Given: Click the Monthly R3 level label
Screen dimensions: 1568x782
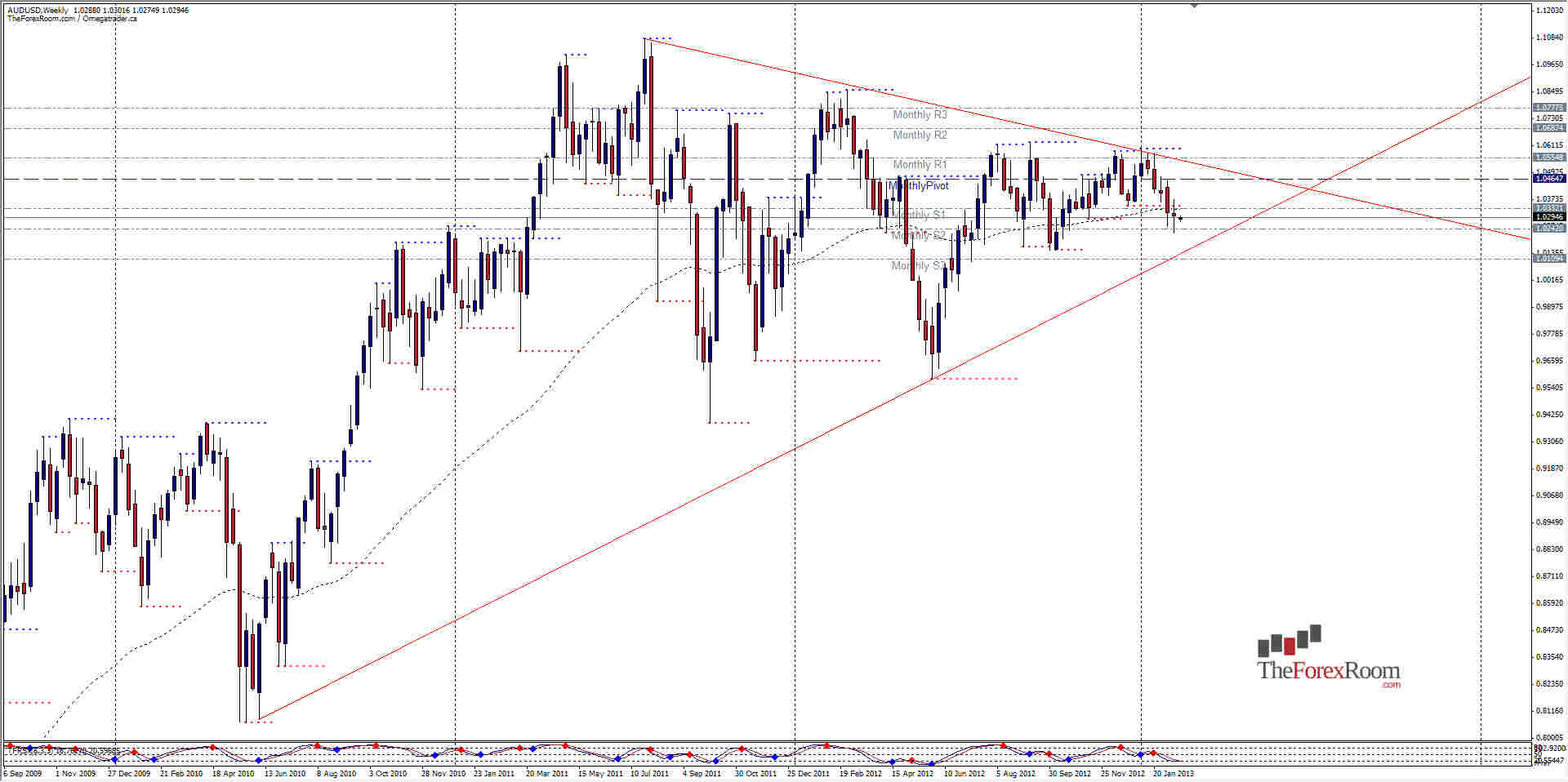Looking at the screenshot, I should tap(921, 115).
